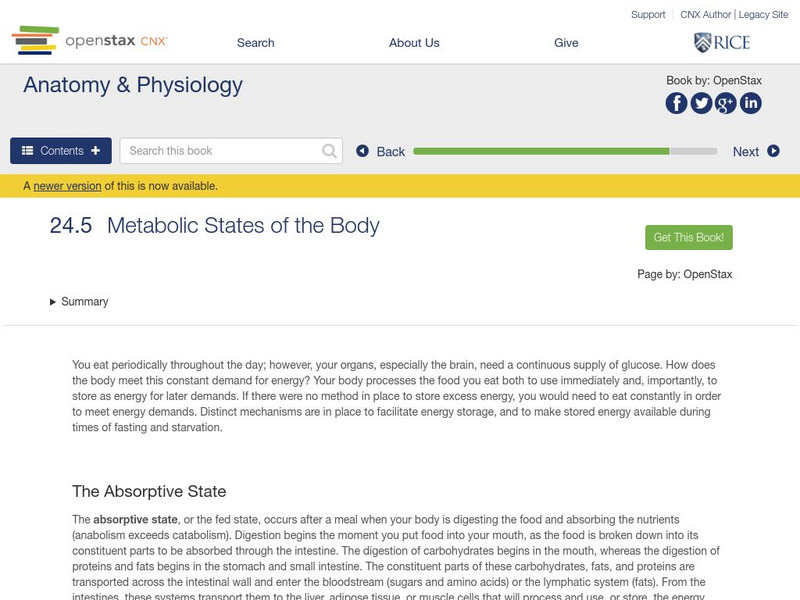
Task: Click the green reading progress bar
Action: pos(540,151)
